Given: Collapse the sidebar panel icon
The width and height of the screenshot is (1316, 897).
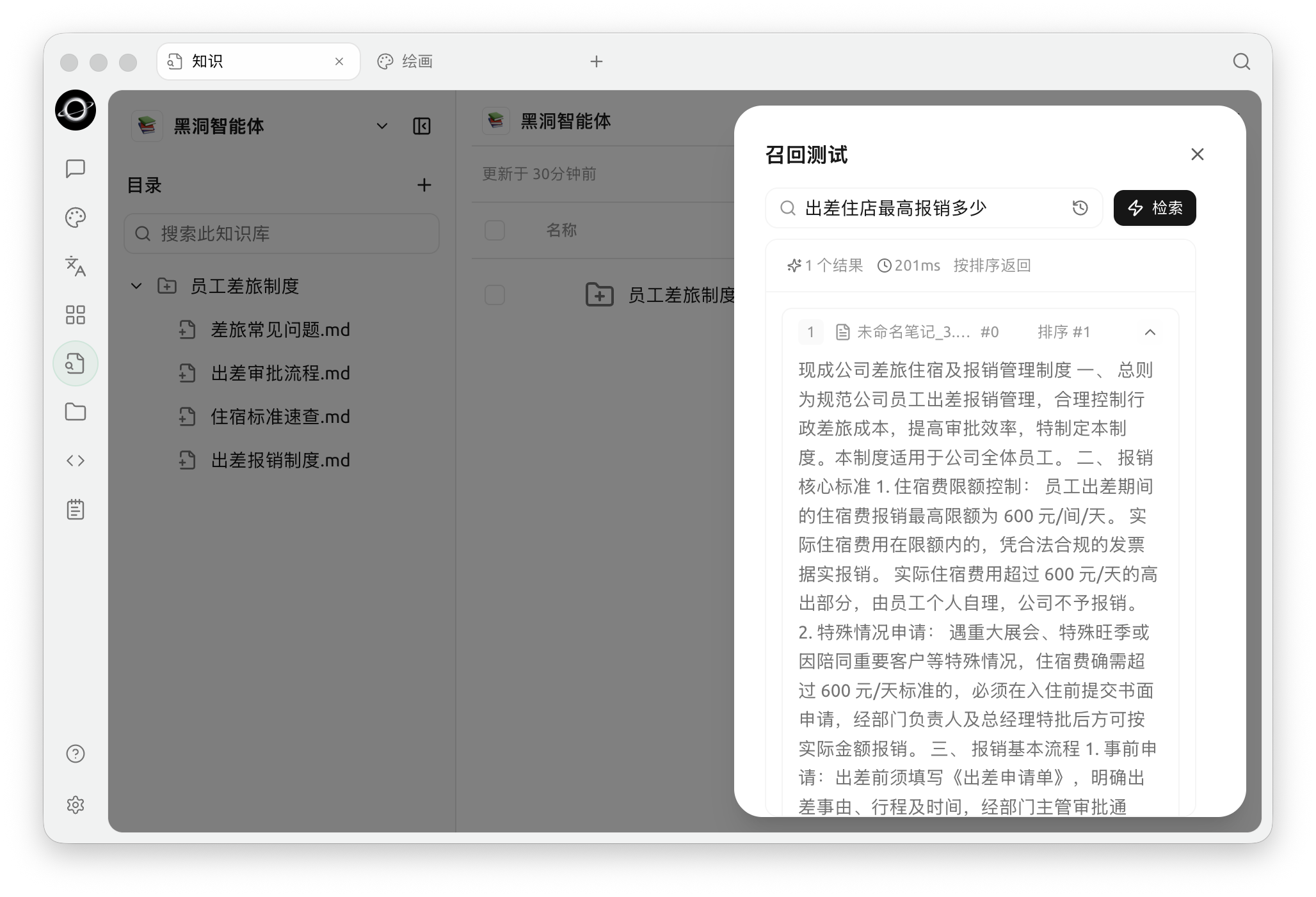Looking at the screenshot, I should [x=422, y=126].
